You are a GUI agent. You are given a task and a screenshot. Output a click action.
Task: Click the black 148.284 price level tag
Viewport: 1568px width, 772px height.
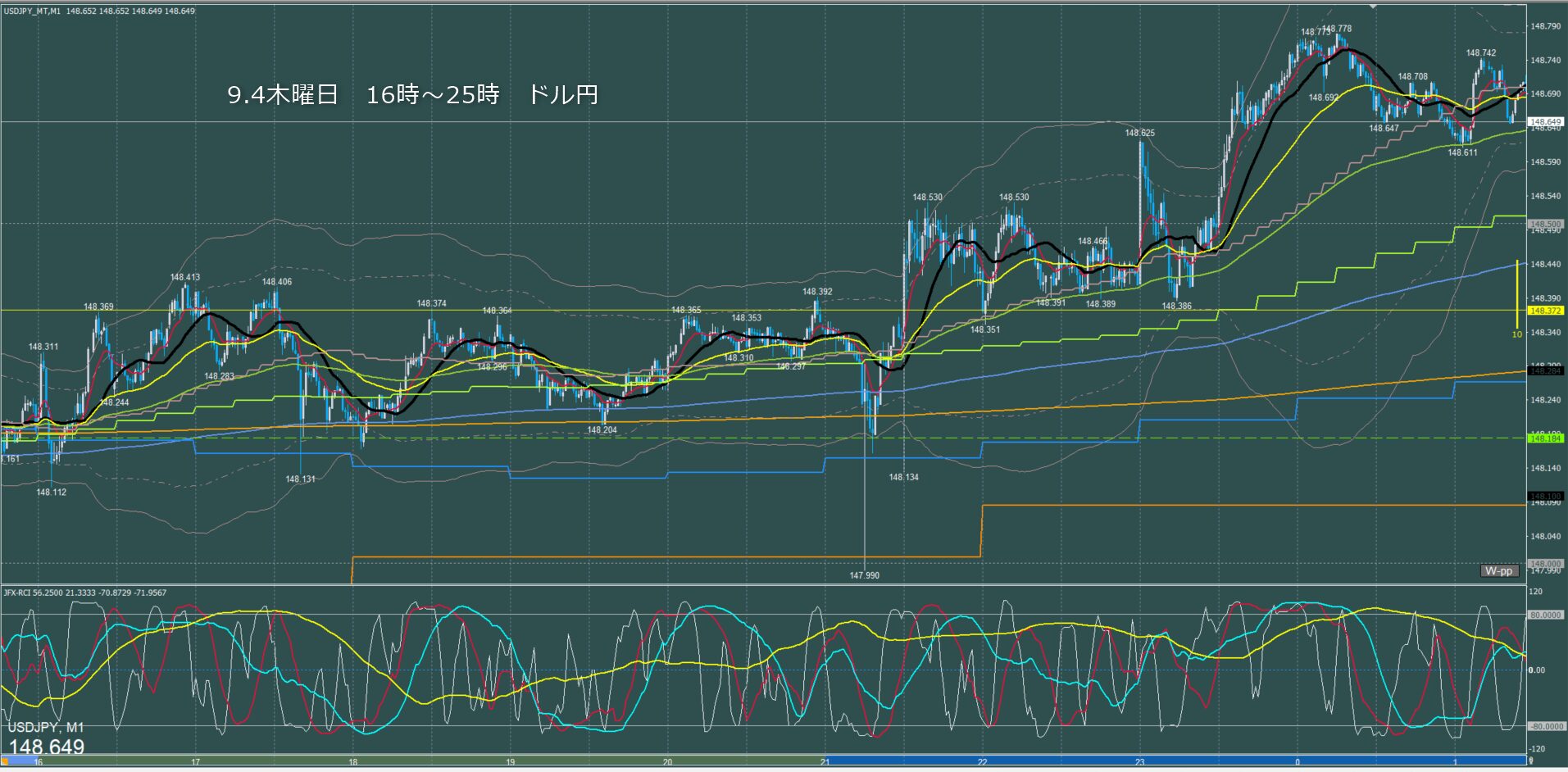pos(1545,371)
